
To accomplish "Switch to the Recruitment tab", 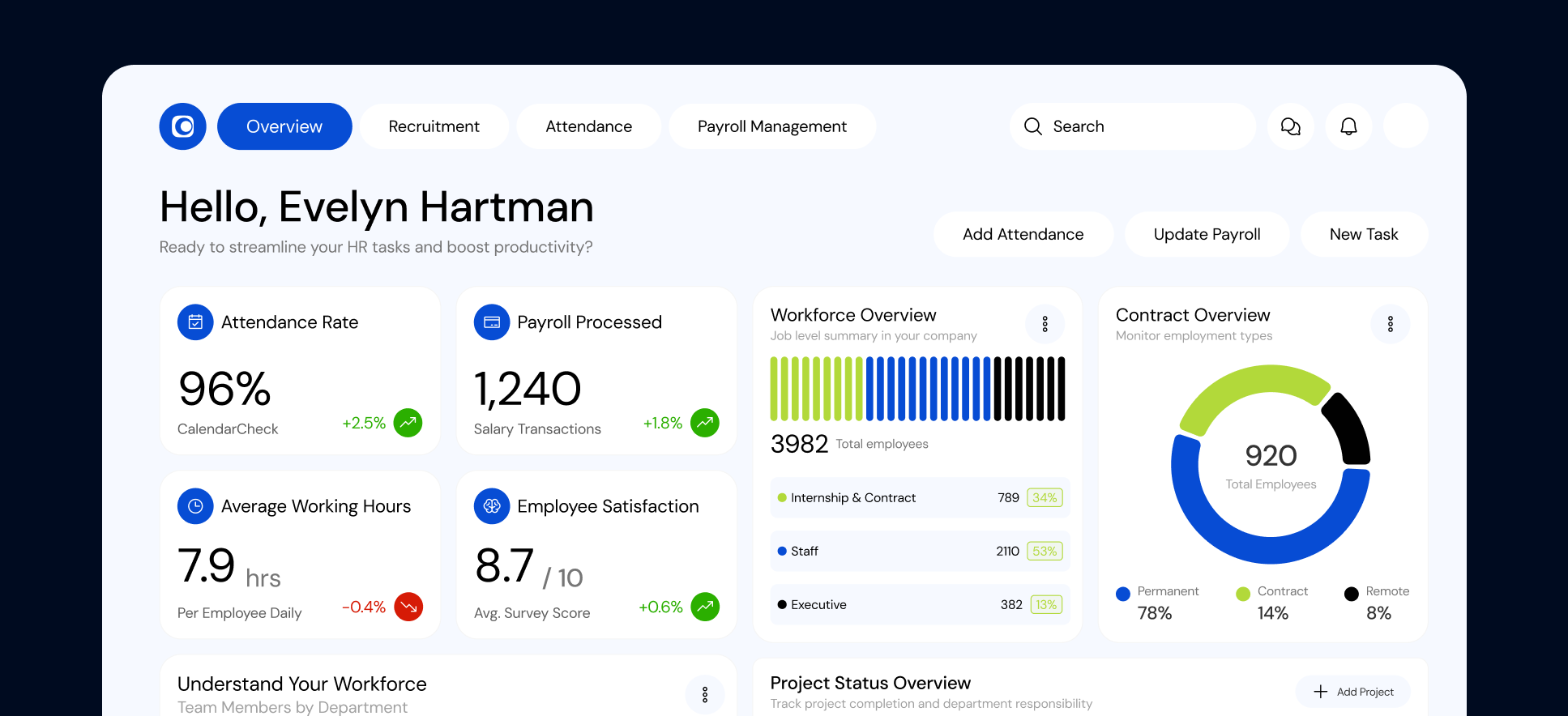I will tap(434, 126).
